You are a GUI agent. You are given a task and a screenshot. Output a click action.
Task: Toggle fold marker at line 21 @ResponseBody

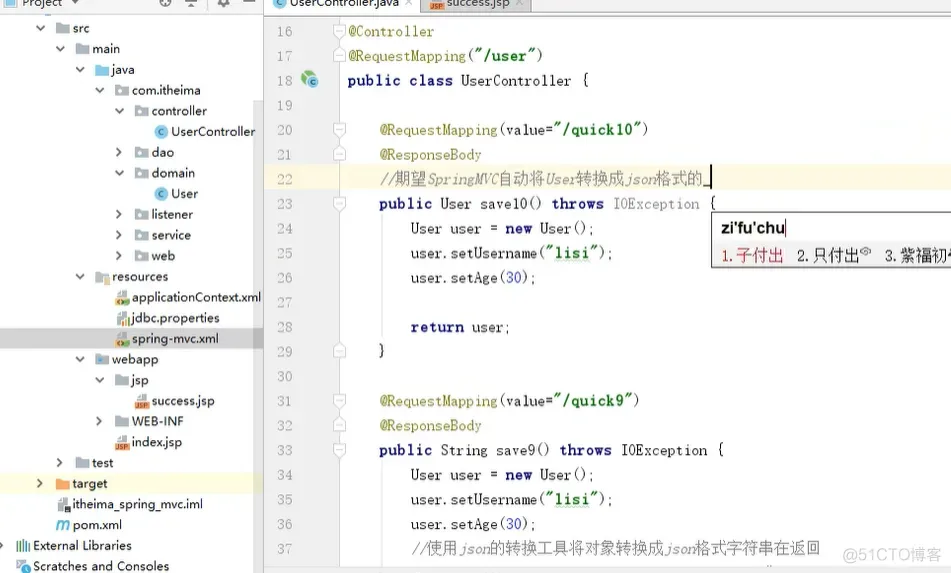point(339,154)
